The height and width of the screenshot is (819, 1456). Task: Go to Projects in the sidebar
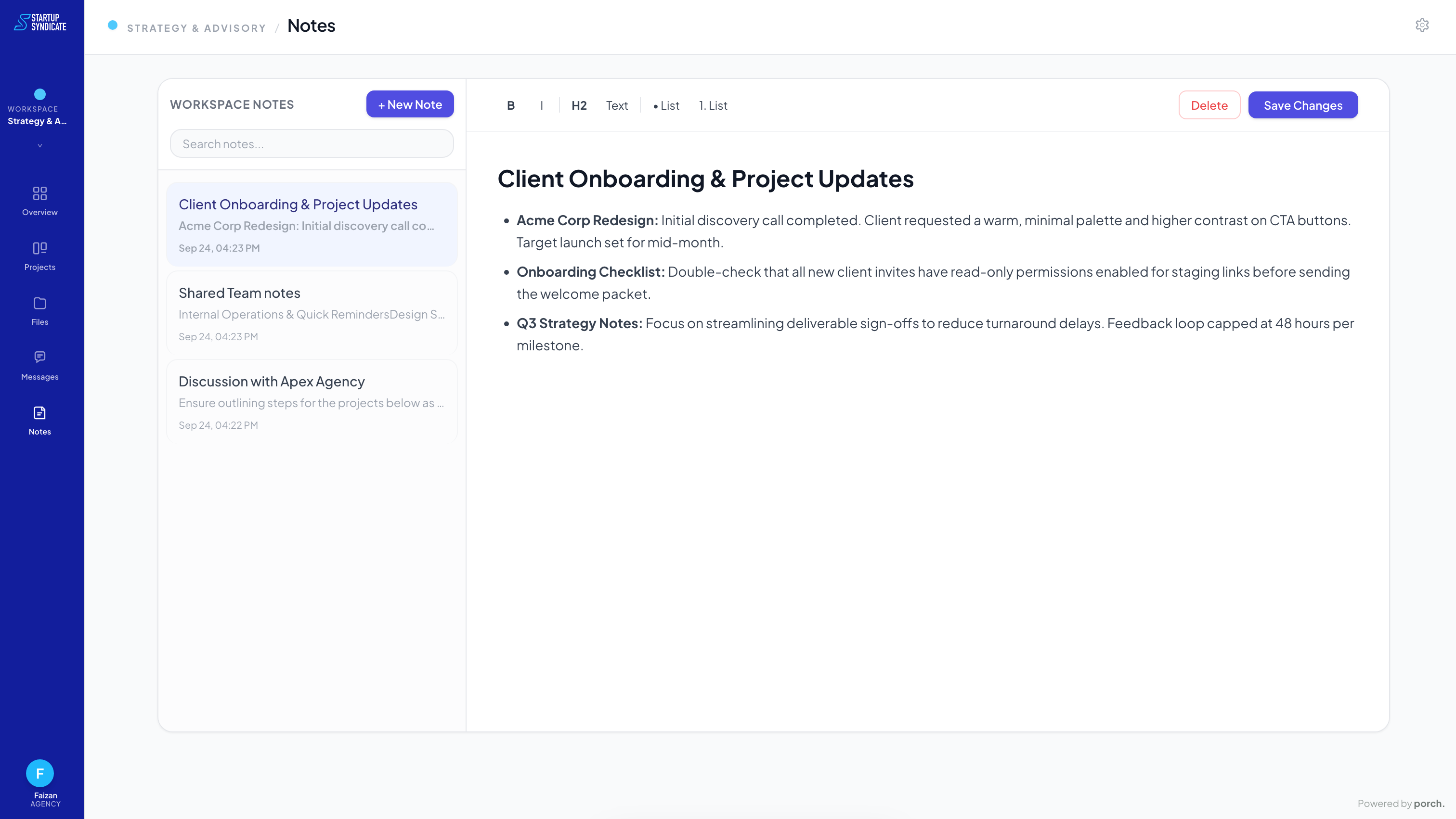pyautogui.click(x=39, y=256)
